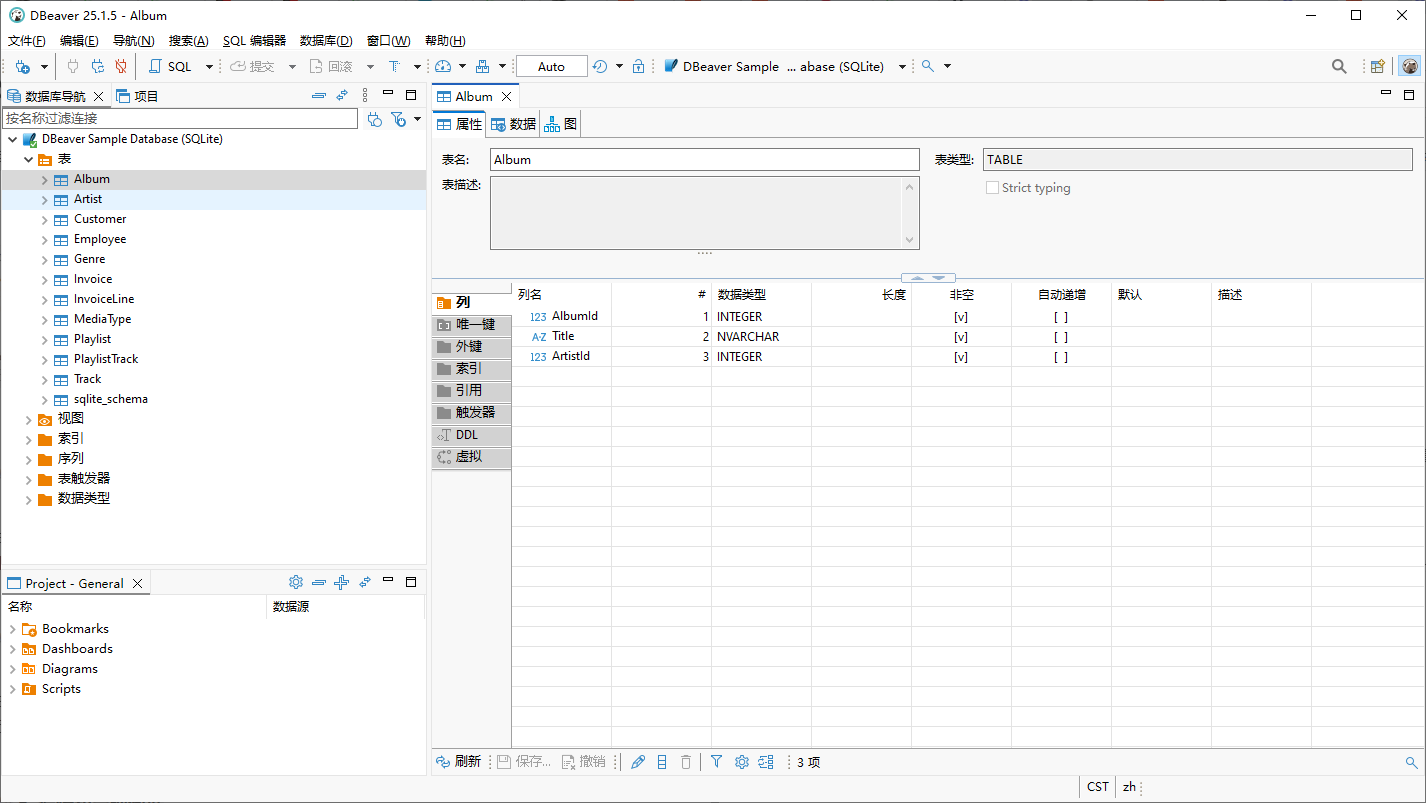Click the navigator view menu dots icon
1426x803 pixels.
click(365, 96)
